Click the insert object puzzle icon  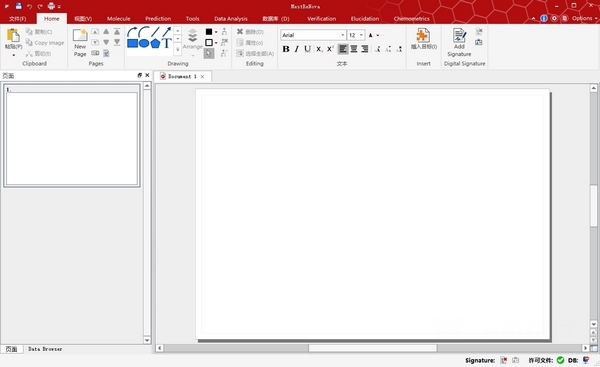pos(423,35)
